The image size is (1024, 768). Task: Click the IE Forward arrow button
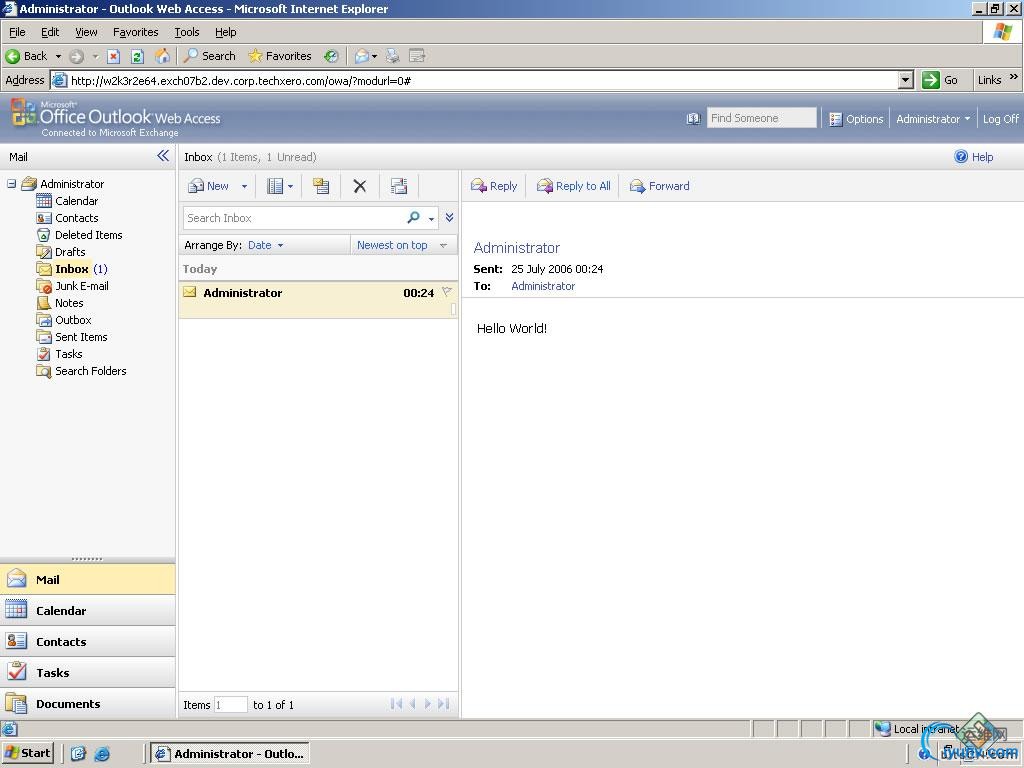[x=76, y=56]
